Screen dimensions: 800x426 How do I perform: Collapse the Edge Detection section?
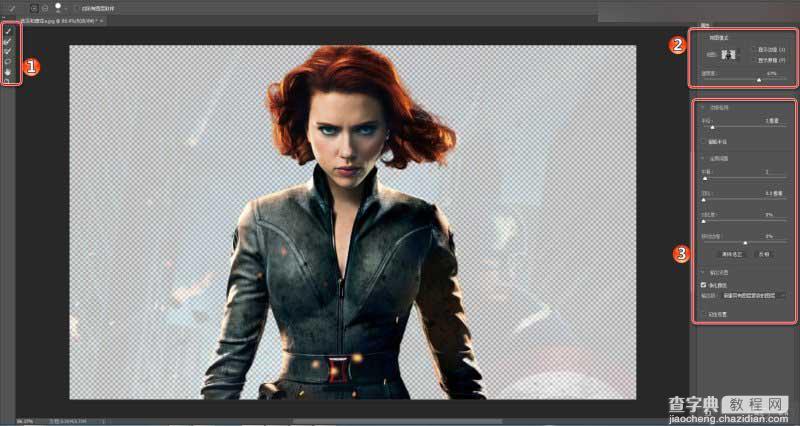[703, 108]
